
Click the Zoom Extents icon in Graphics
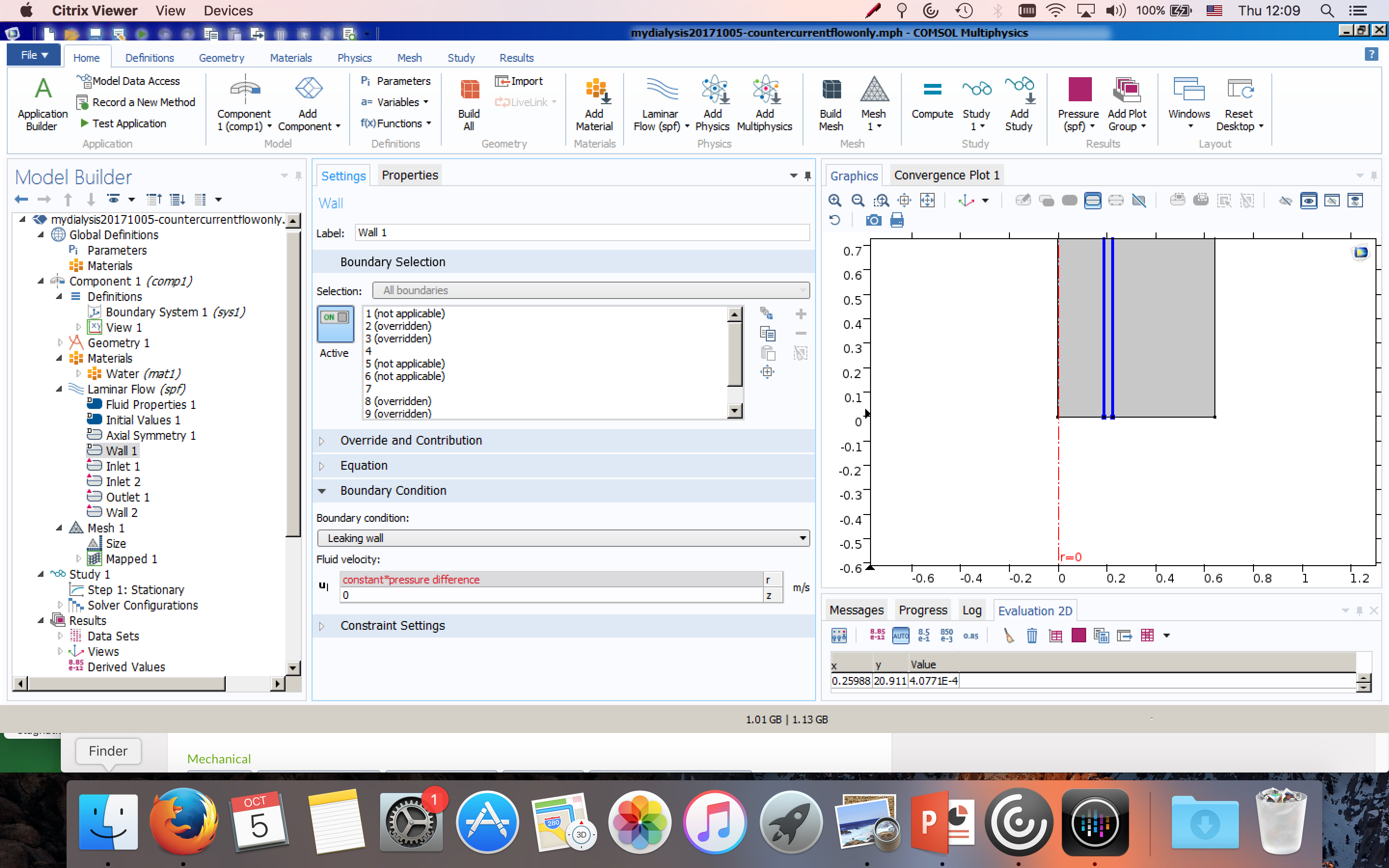tap(927, 200)
